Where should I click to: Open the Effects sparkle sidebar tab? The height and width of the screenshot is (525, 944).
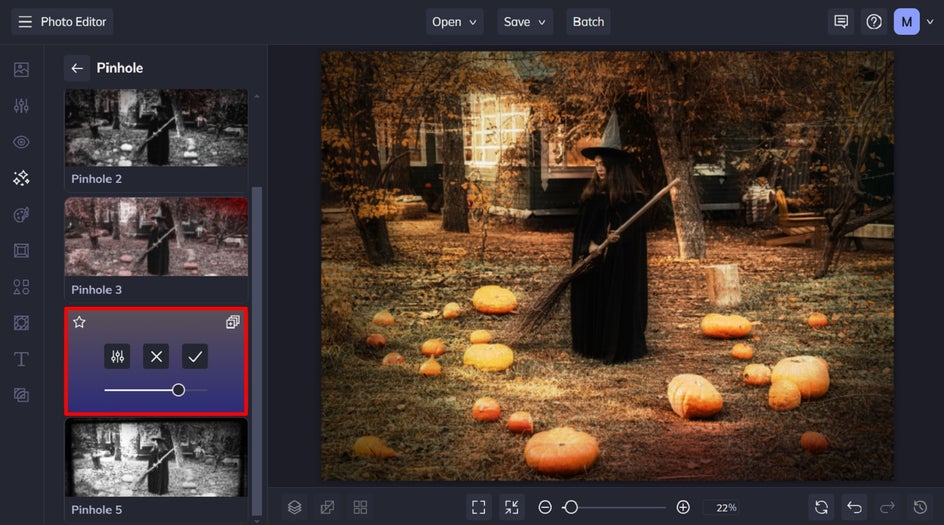pos(21,178)
